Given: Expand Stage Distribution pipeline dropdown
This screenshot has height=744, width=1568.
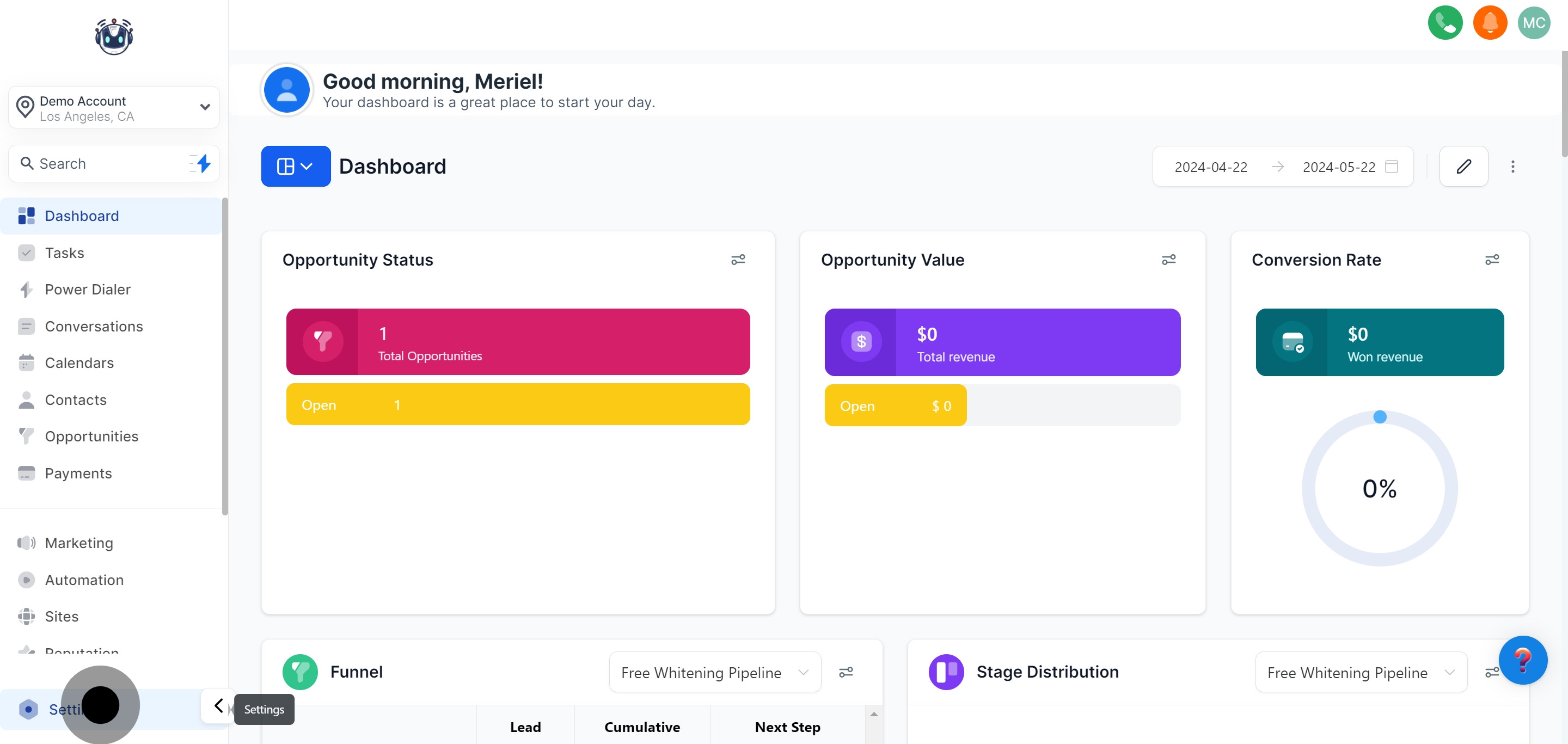Looking at the screenshot, I should (1361, 672).
